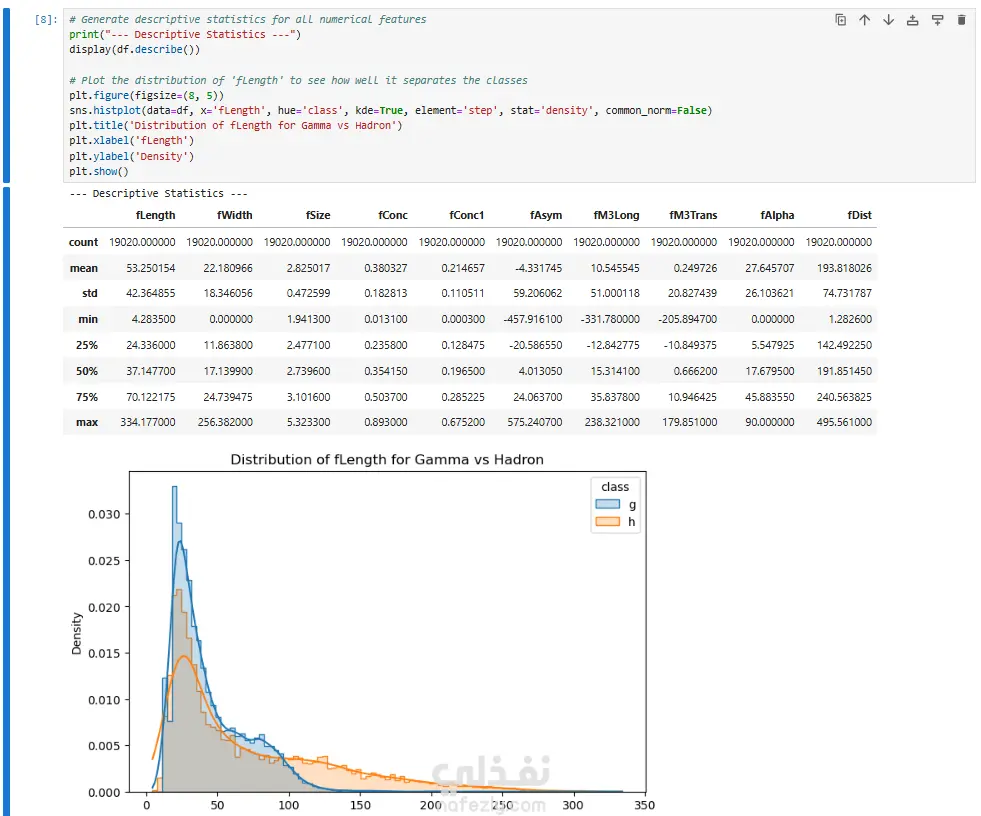The width and height of the screenshot is (981, 816).
Task: Click the display(df.describe()) code line
Action: [135, 49]
